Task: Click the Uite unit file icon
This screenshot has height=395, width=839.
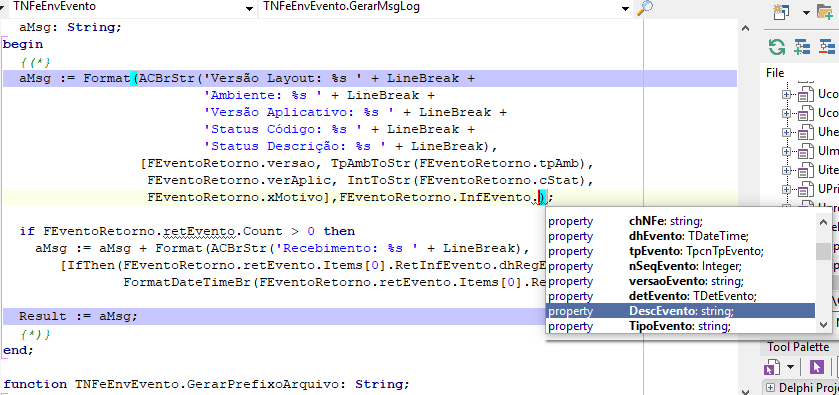Action: [805, 170]
